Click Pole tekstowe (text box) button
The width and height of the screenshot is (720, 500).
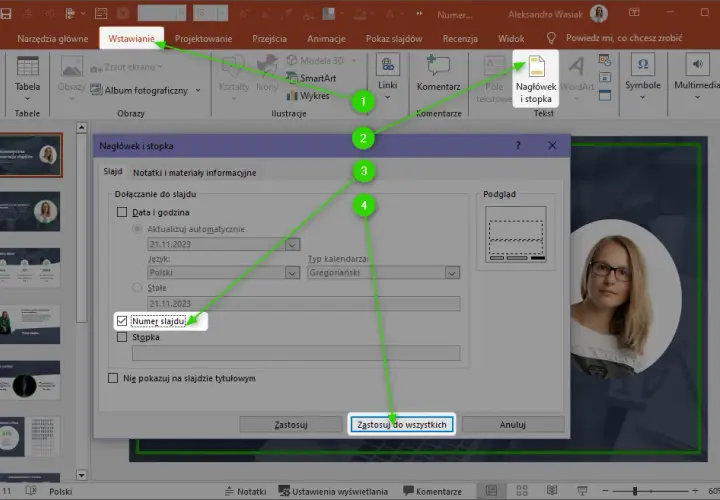coord(494,79)
